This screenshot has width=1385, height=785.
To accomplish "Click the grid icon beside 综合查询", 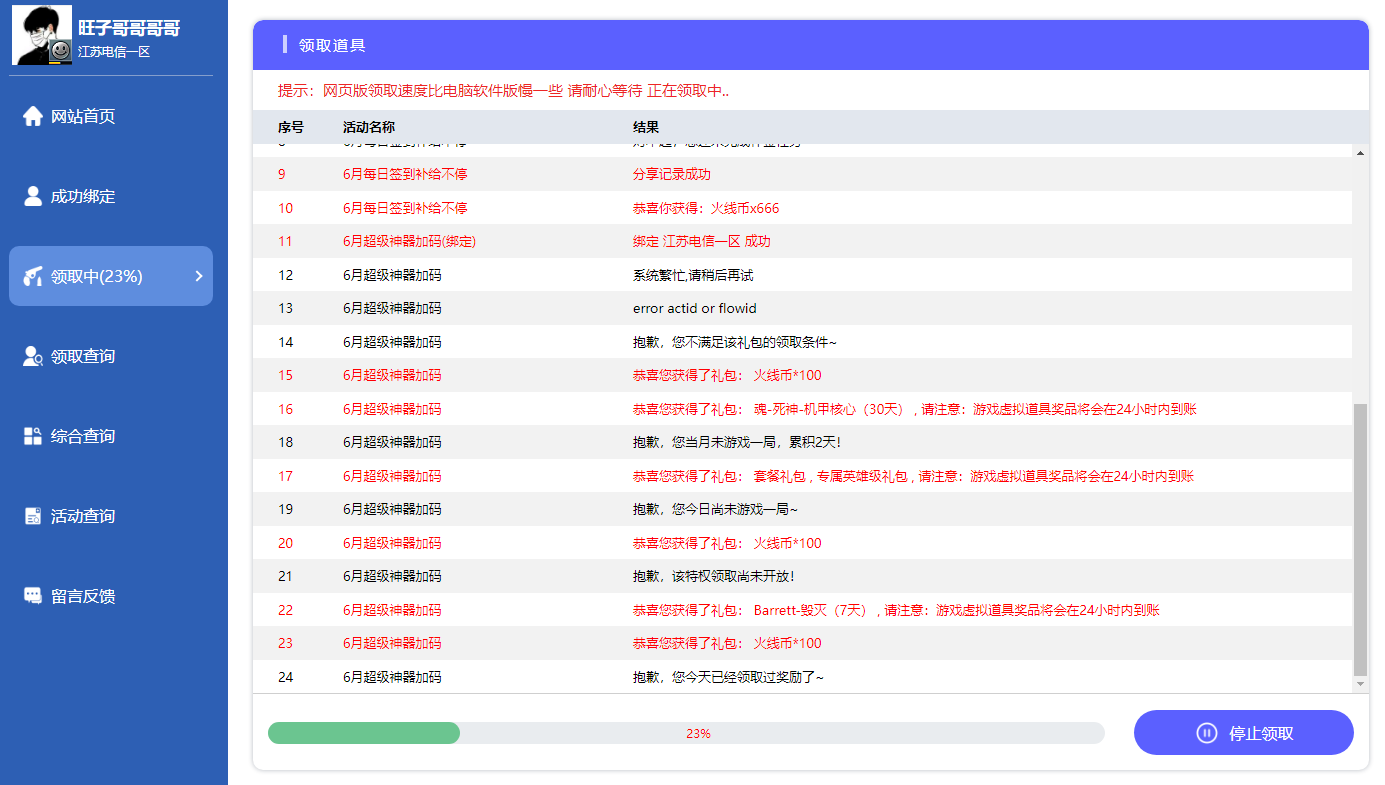I will (33, 436).
